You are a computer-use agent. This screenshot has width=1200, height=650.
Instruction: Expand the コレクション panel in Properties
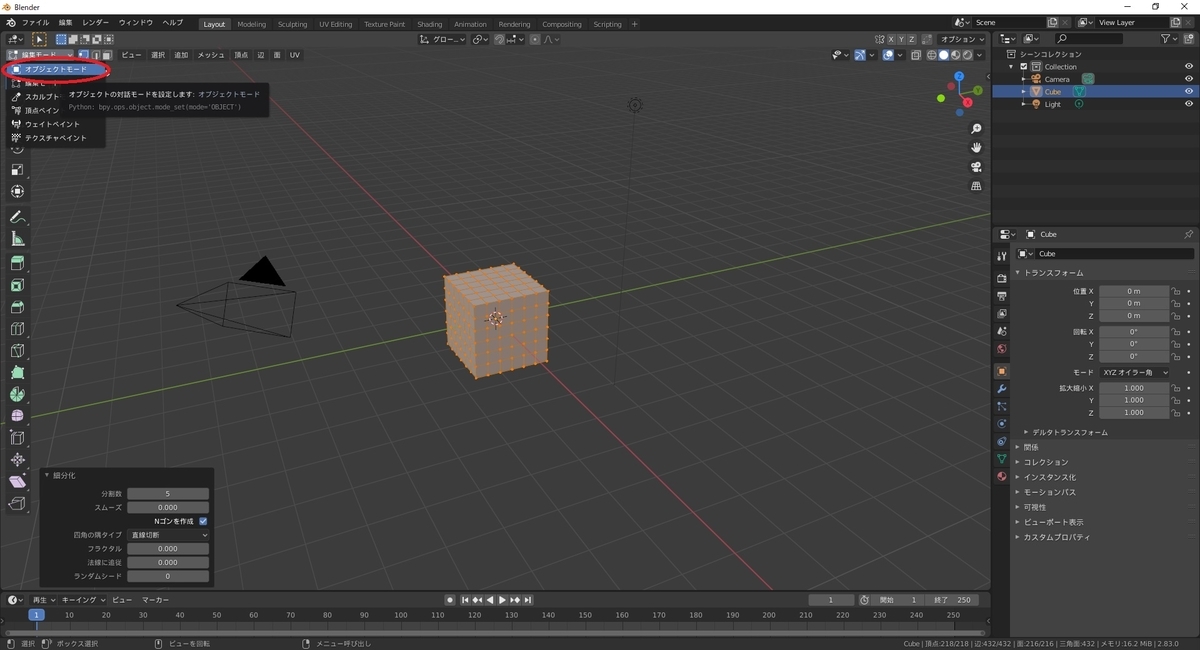click(x=1046, y=462)
